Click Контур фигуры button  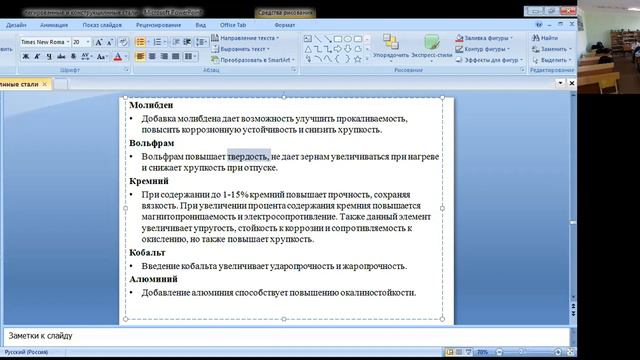tap(483, 49)
